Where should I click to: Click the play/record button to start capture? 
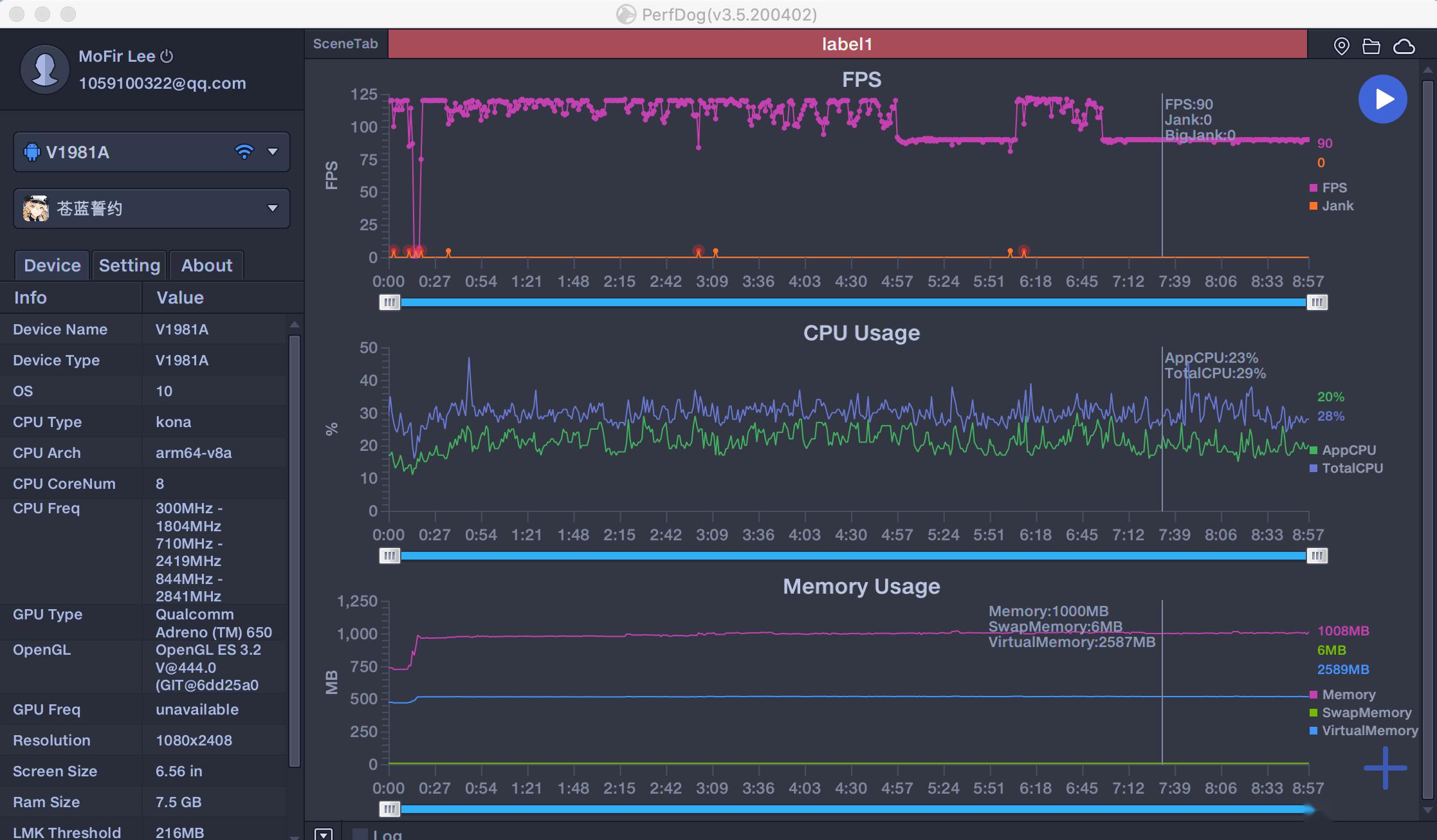1382,97
